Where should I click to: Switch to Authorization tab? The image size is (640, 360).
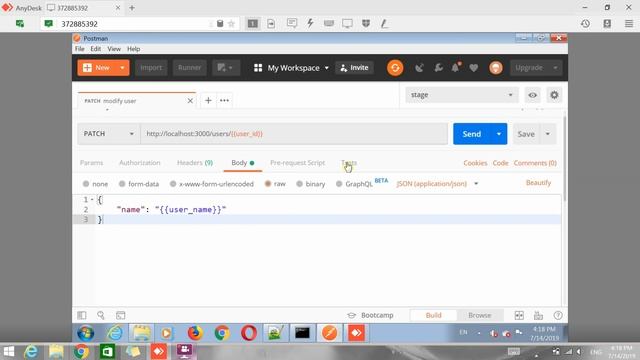[x=140, y=163]
